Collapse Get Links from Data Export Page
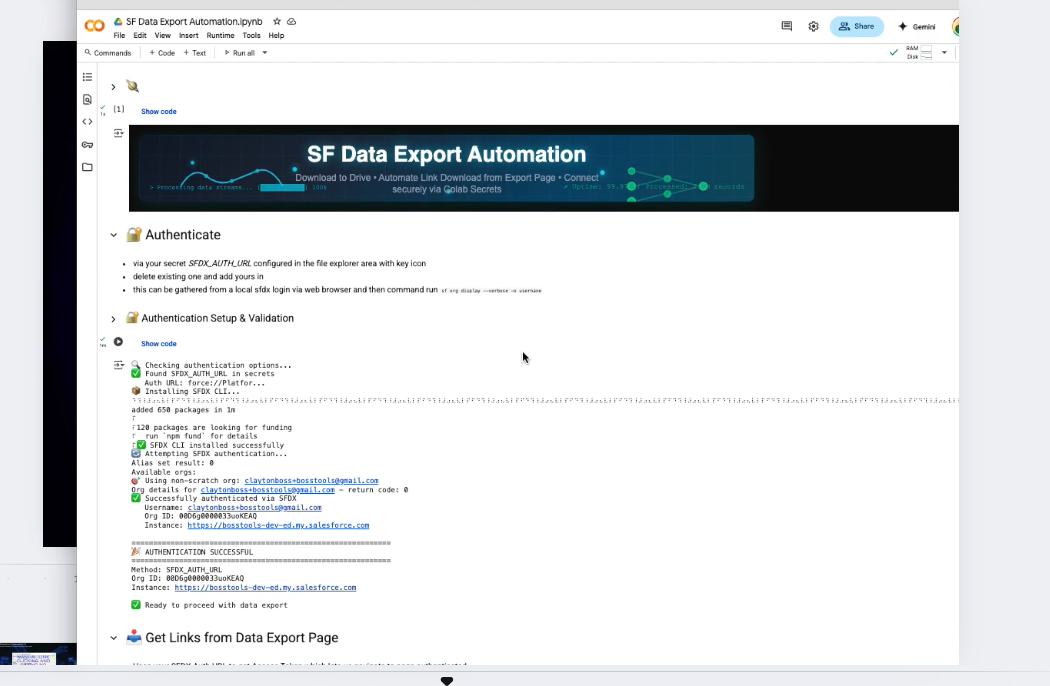Image resolution: width=1050 pixels, height=686 pixels. click(113, 638)
